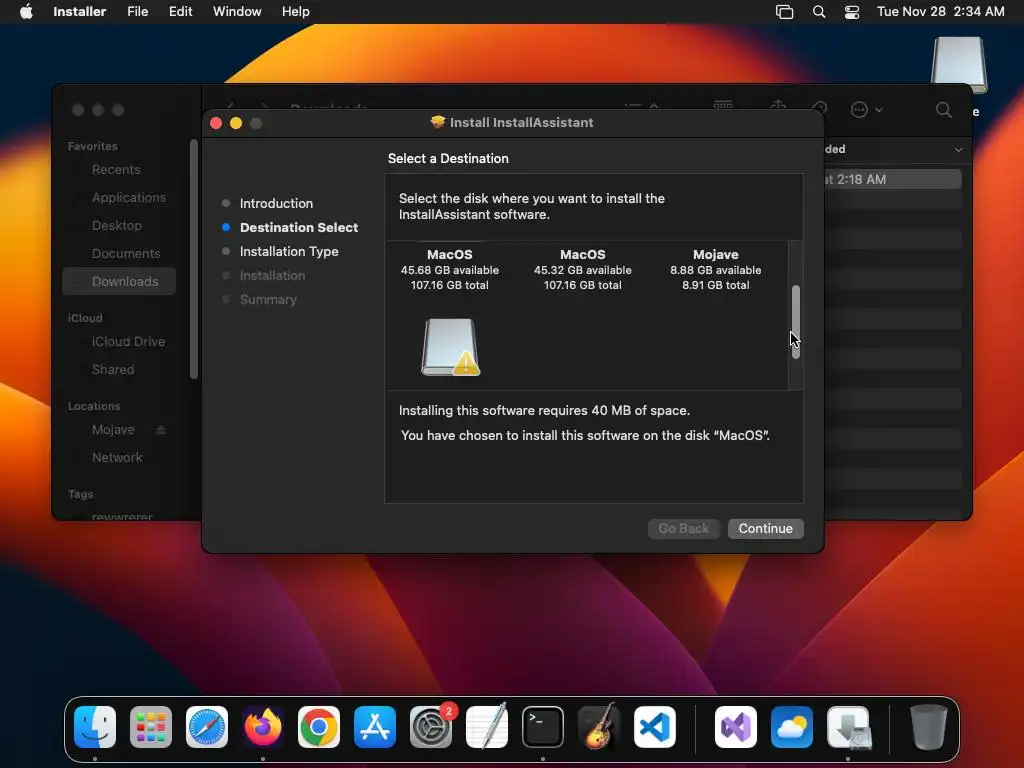The width and height of the screenshot is (1024, 768).
Task: Click the Installer icon in the Dock
Action: (848, 727)
